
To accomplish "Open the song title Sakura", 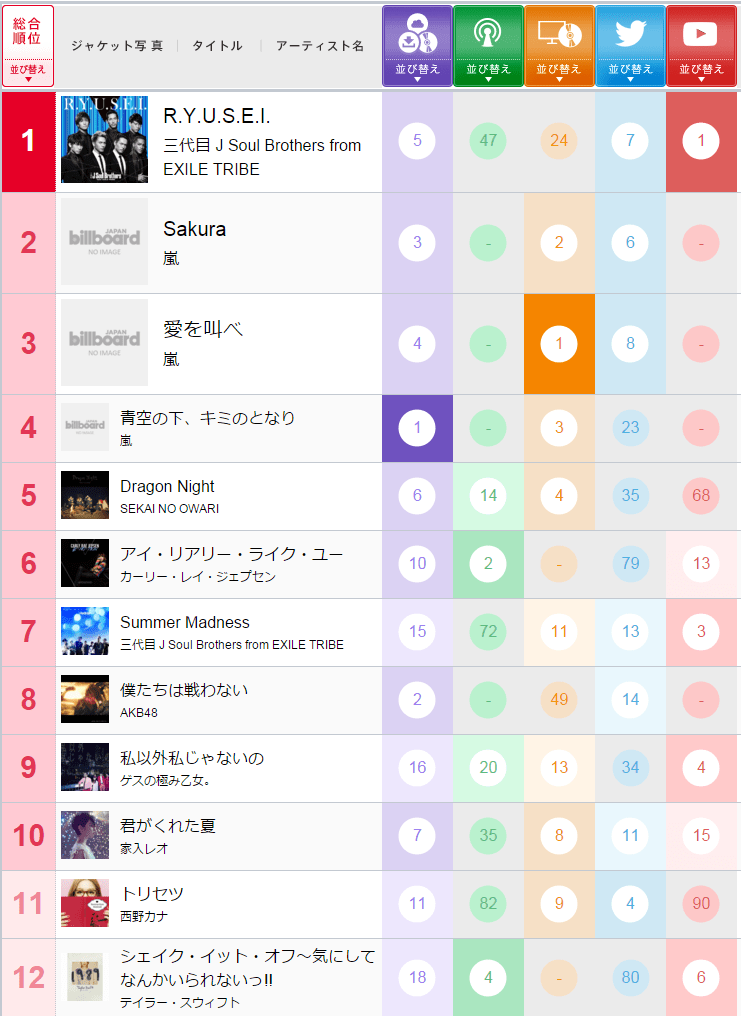I will click(x=194, y=229).
